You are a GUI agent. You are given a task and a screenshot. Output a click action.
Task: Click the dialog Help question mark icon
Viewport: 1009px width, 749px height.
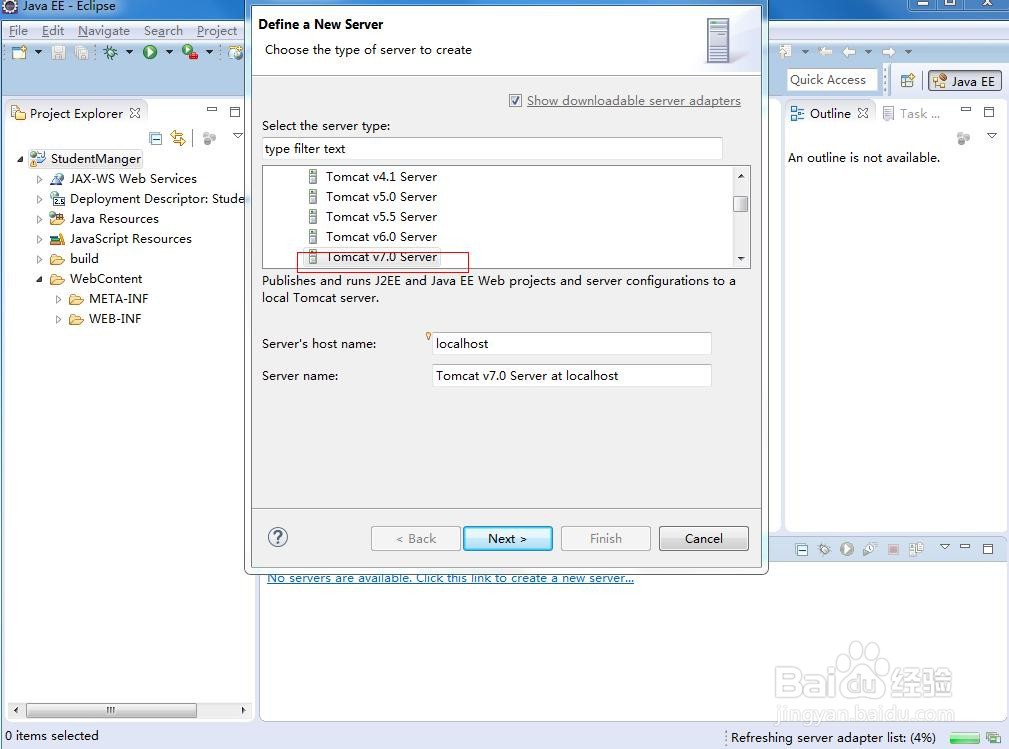(278, 537)
